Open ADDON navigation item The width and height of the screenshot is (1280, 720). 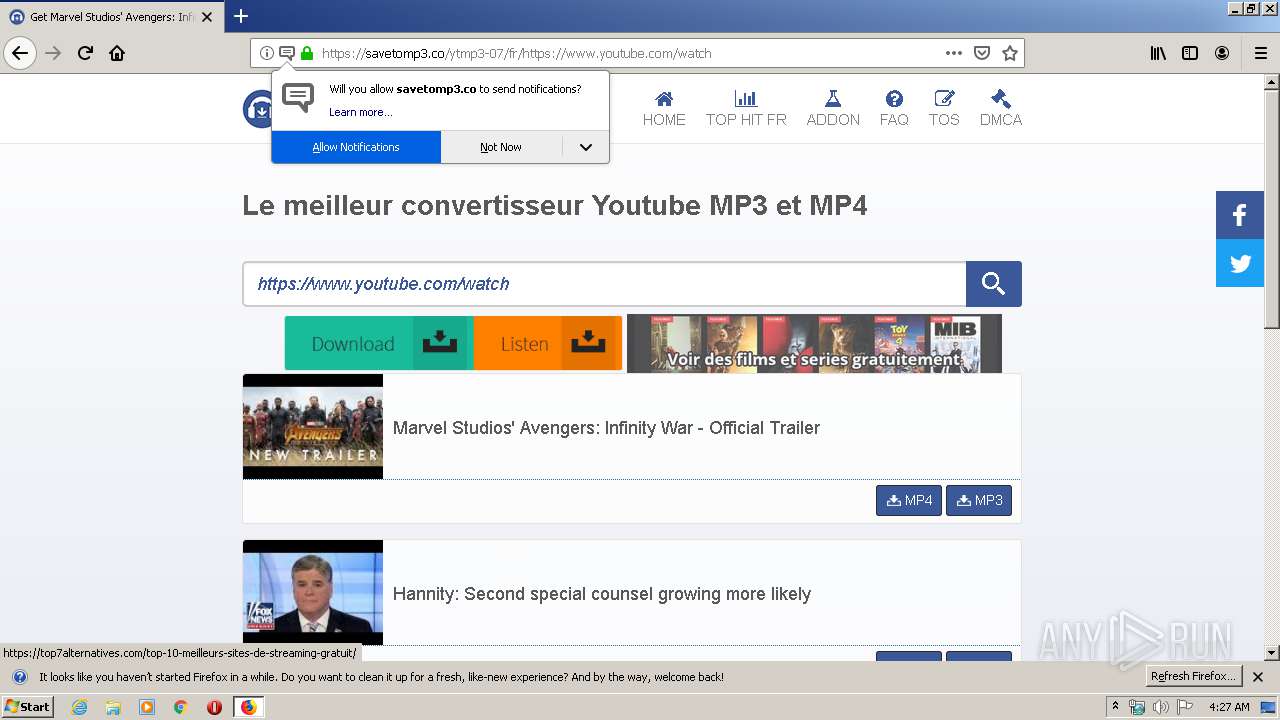click(x=833, y=109)
